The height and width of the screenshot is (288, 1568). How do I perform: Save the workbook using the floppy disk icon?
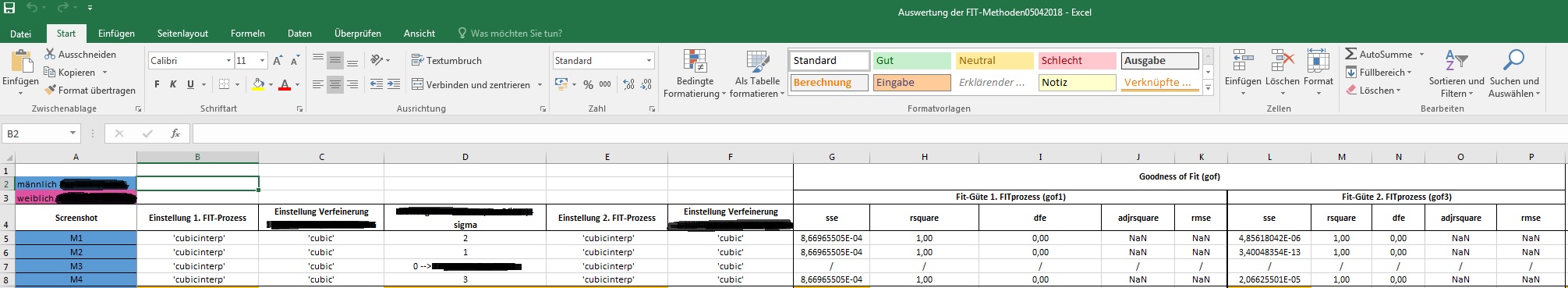pos(9,9)
